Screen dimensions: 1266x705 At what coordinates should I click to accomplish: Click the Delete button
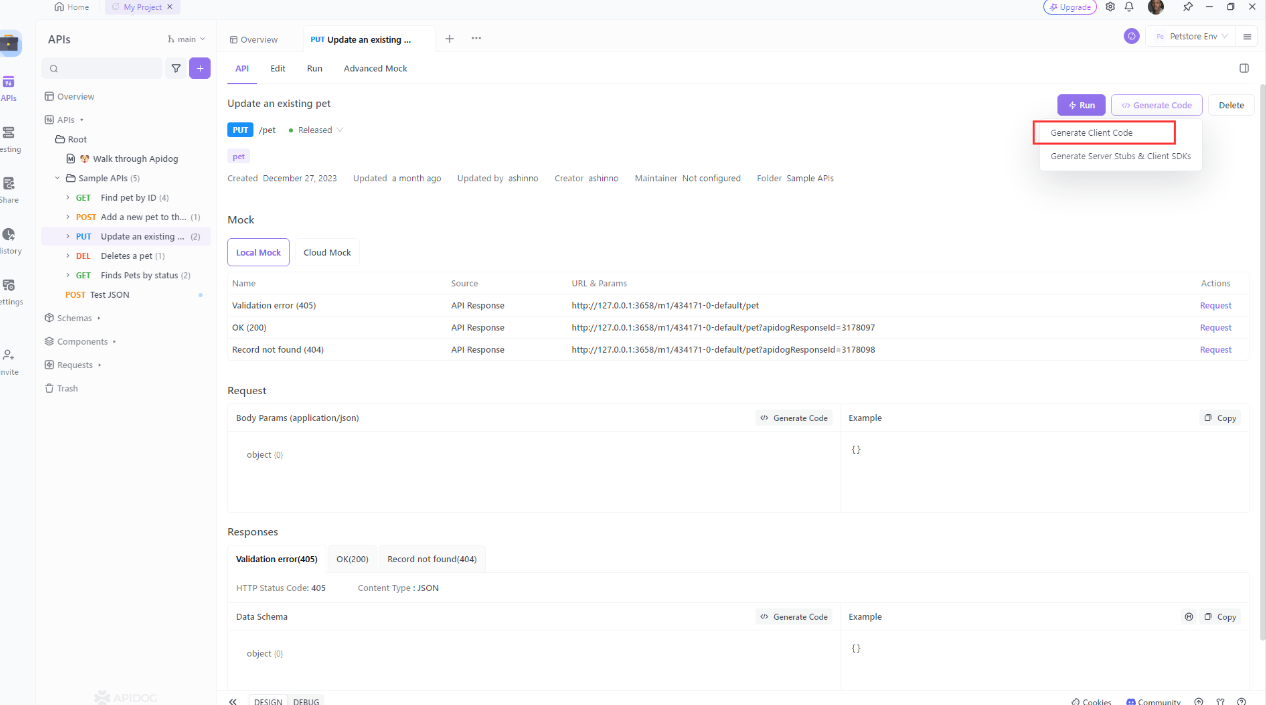[x=1231, y=105]
